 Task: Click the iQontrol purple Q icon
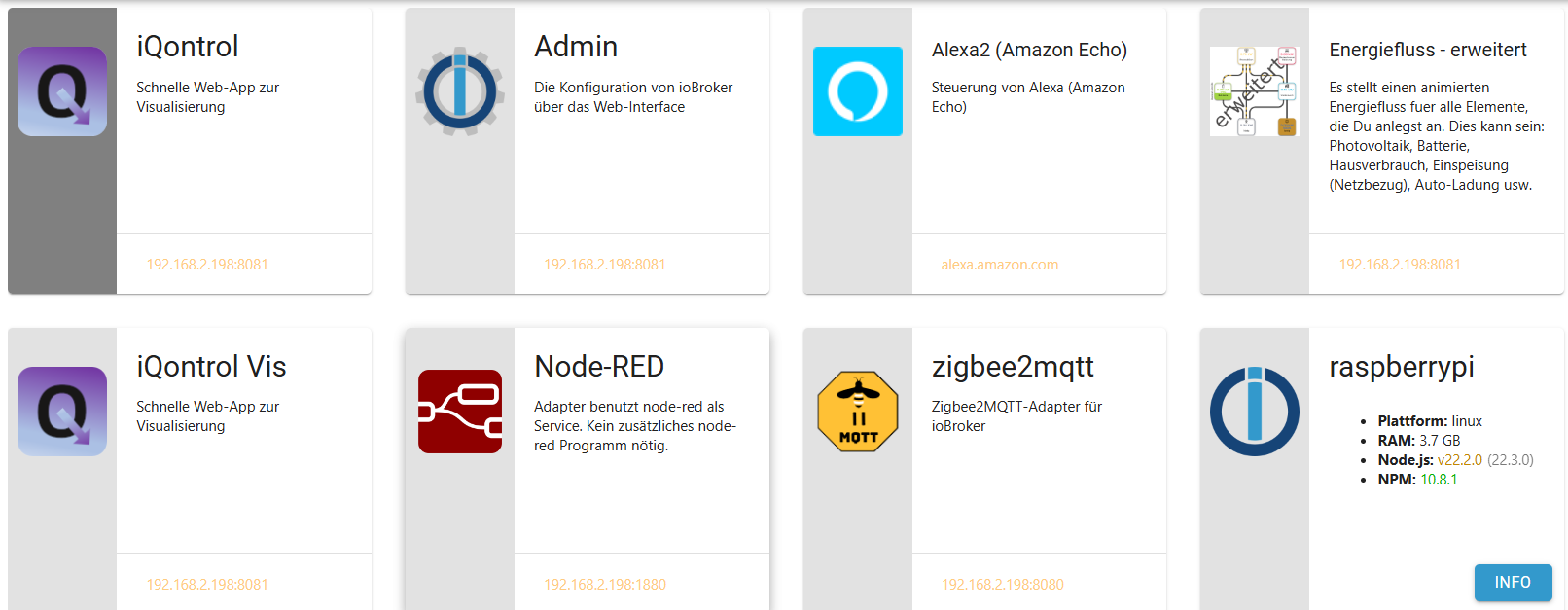pos(62,91)
